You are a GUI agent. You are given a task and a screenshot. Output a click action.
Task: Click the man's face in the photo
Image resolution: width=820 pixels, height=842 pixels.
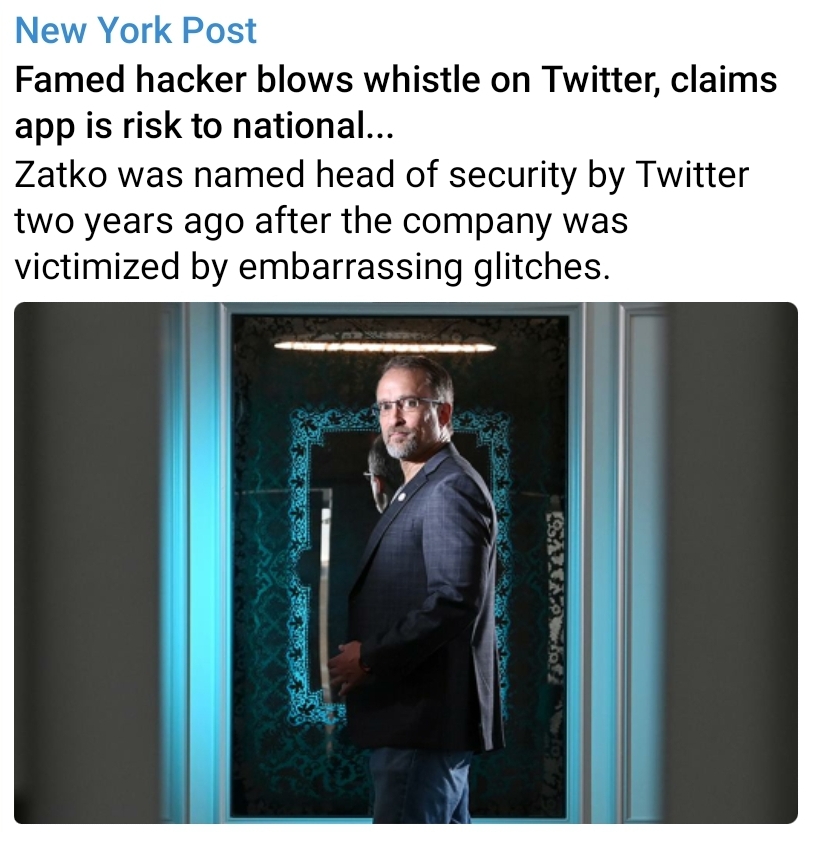click(409, 413)
